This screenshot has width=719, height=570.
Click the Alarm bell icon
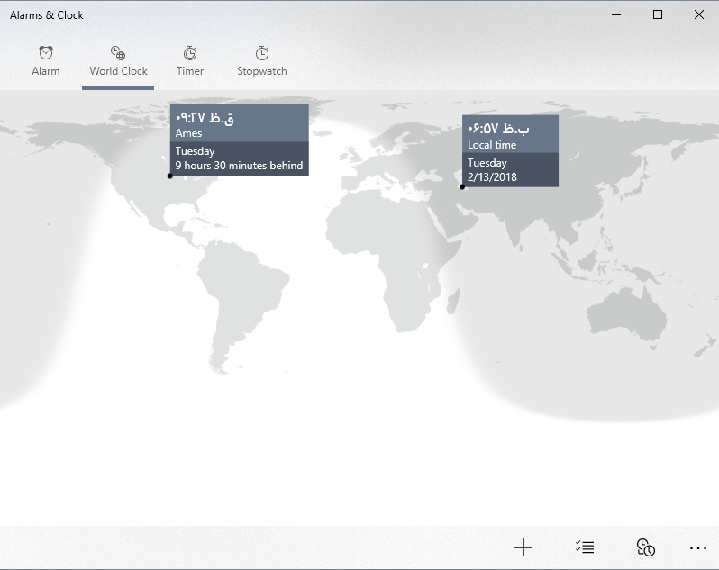tap(46, 53)
